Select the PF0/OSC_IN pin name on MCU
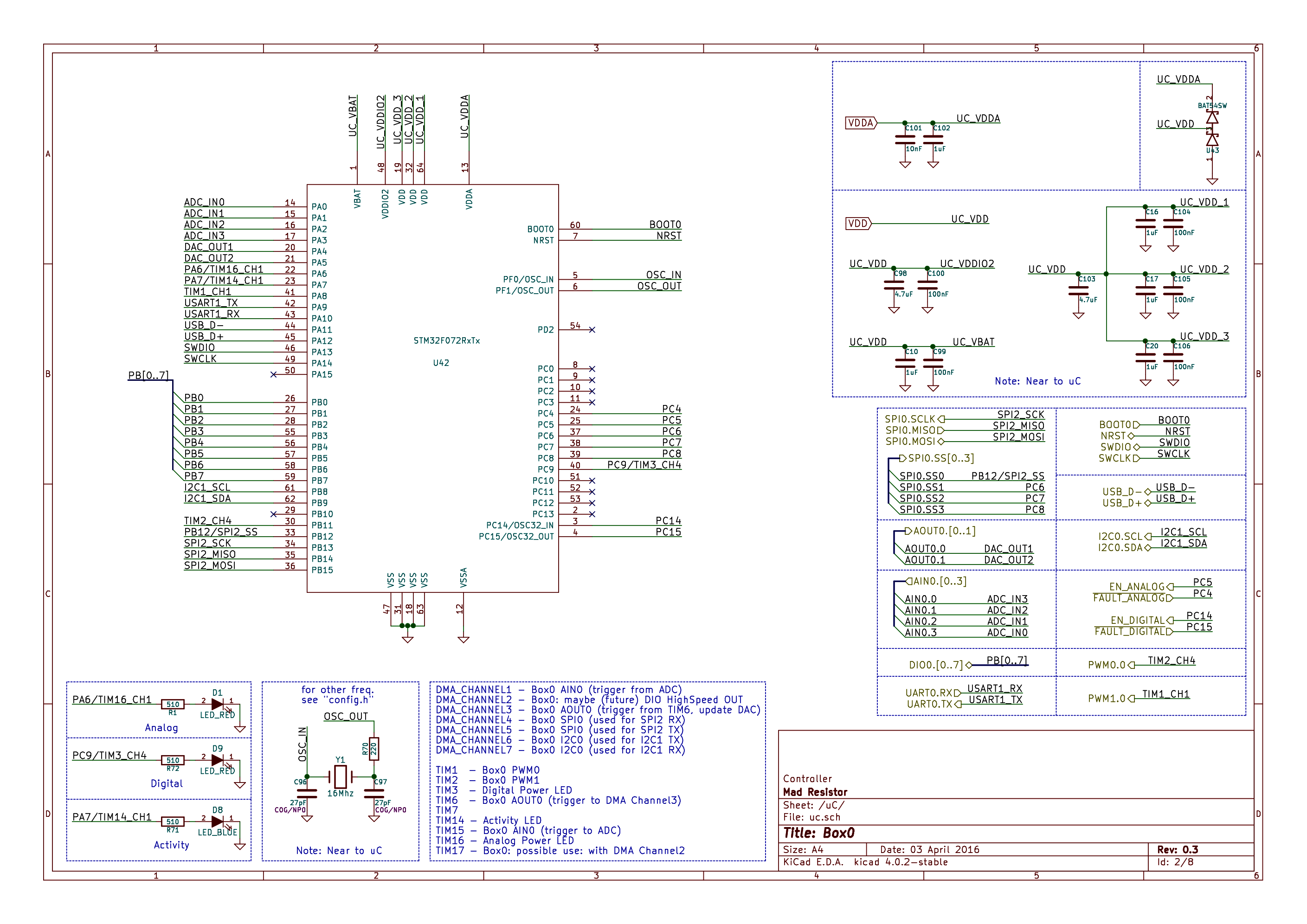Screen dimensions: 1307x924 pyautogui.click(x=528, y=279)
